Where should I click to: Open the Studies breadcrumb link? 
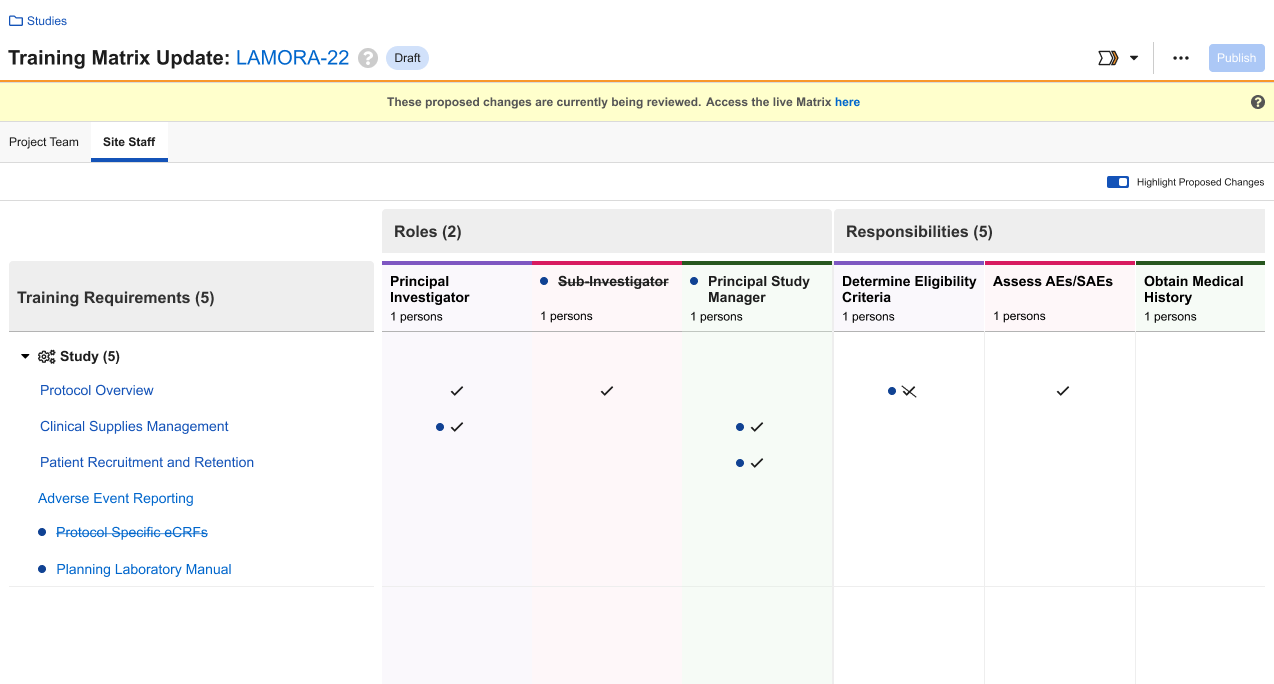tap(47, 21)
